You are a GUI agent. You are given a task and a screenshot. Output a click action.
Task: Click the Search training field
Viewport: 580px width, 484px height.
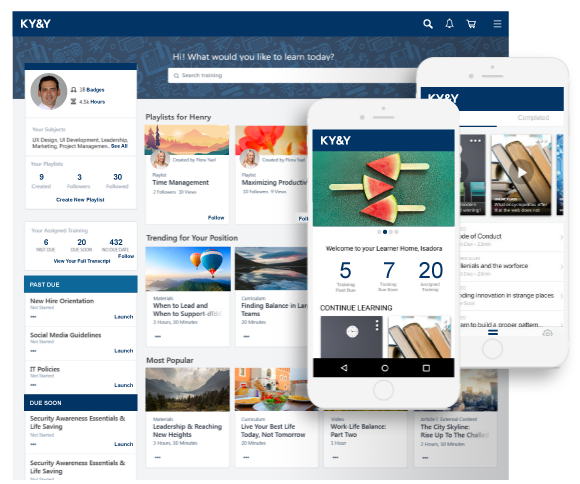pos(292,75)
